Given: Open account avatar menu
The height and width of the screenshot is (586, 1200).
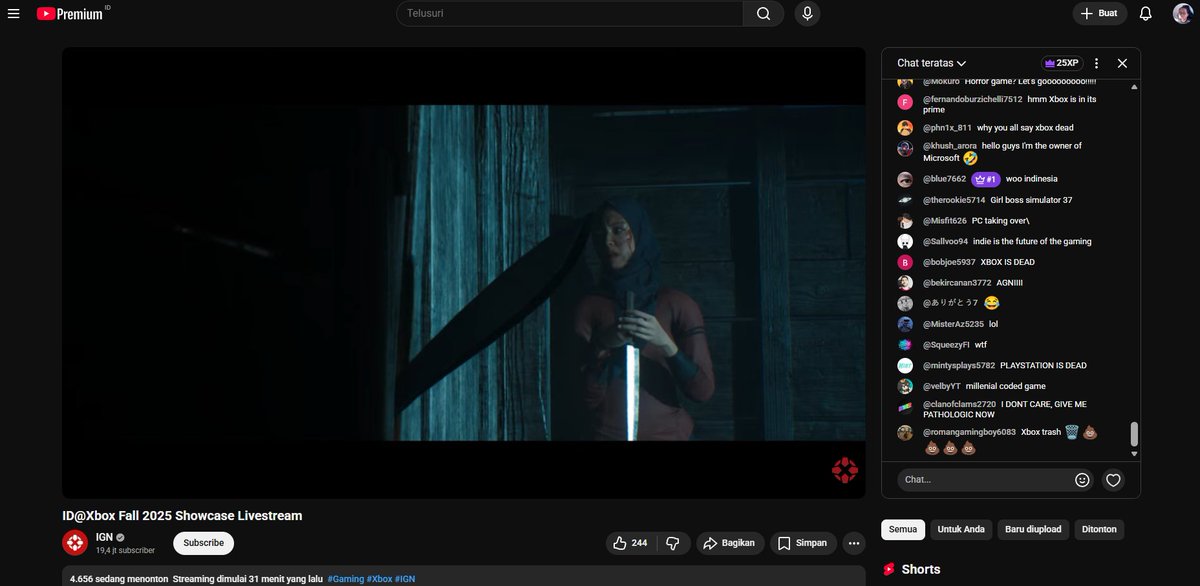Looking at the screenshot, I should point(1183,14).
